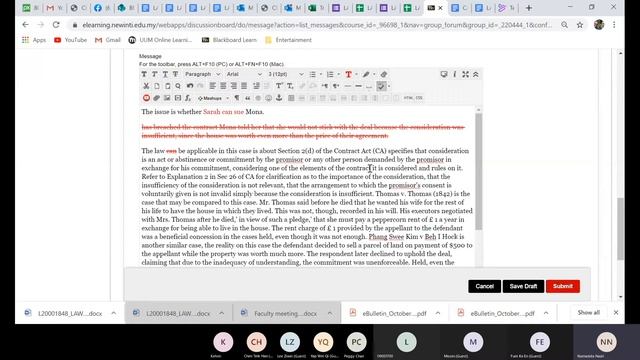Apply subscript formatting
Viewport: 640px width, 360px height.
coord(290,86)
